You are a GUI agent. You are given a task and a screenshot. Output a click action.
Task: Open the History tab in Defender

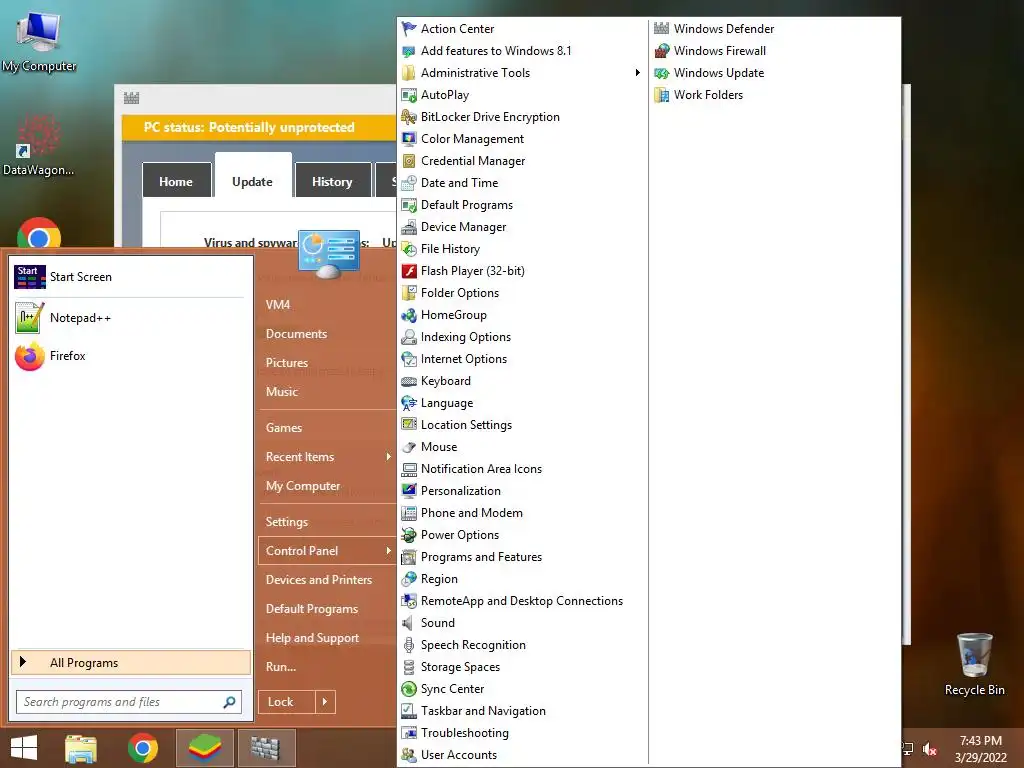(332, 180)
